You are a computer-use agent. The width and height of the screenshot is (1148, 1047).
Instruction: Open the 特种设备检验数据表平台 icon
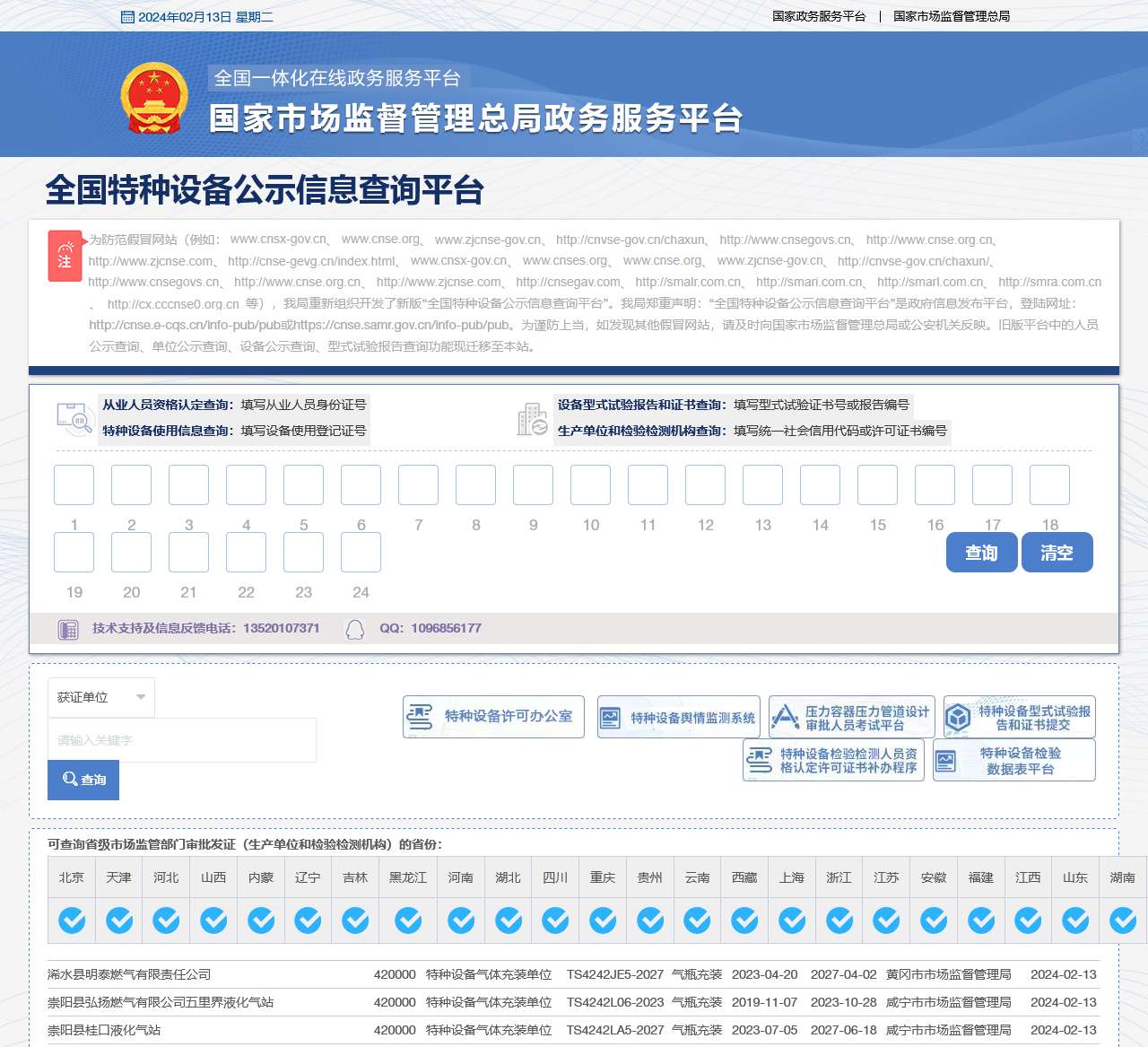click(x=1014, y=759)
